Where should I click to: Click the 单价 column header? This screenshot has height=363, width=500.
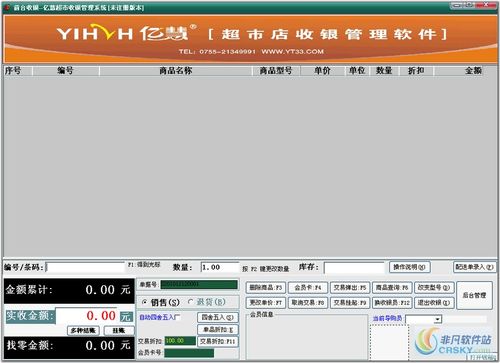322,71
